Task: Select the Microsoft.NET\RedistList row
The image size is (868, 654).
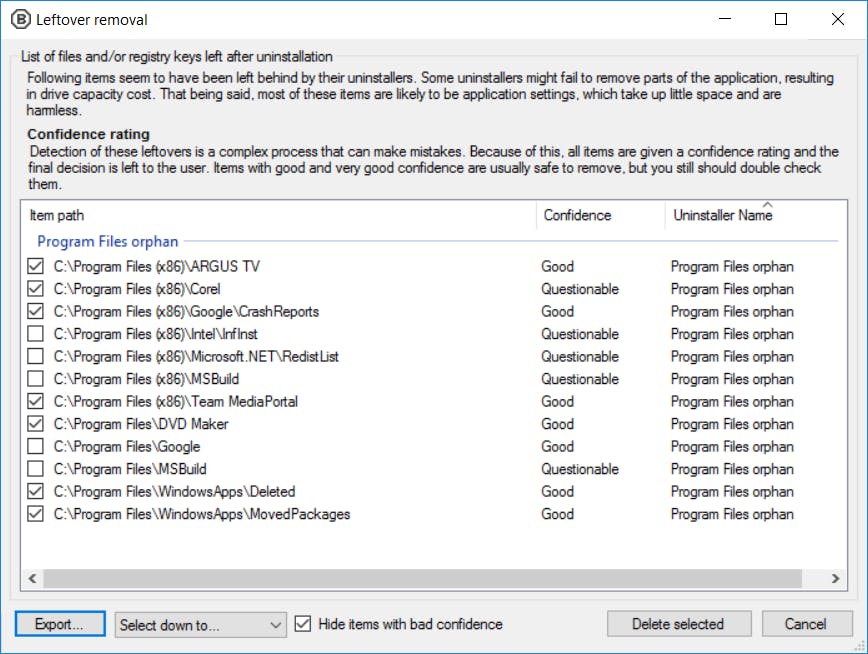Action: 196,357
